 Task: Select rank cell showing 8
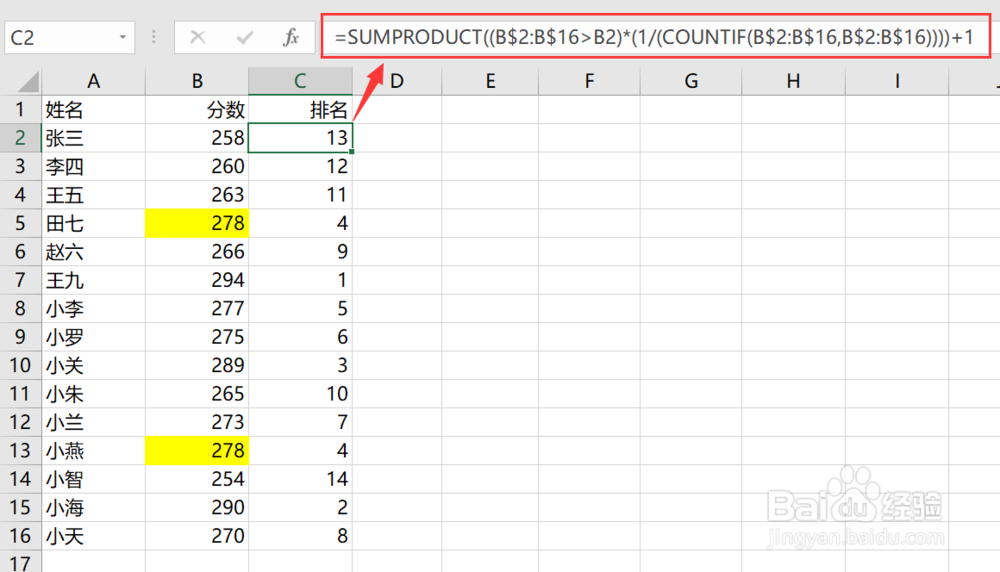(300, 536)
